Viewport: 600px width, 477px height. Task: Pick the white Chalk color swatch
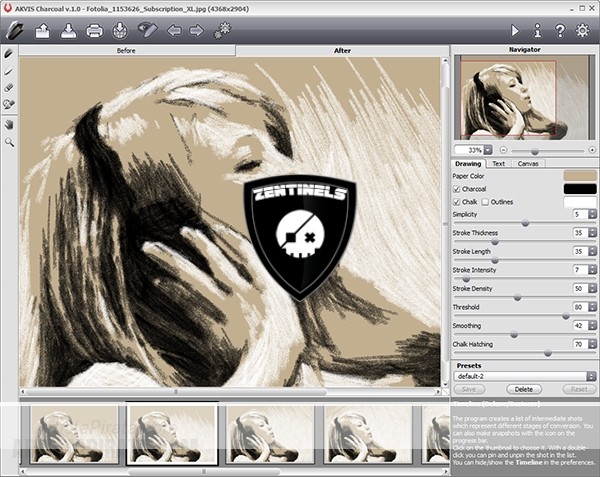pyautogui.click(x=580, y=202)
